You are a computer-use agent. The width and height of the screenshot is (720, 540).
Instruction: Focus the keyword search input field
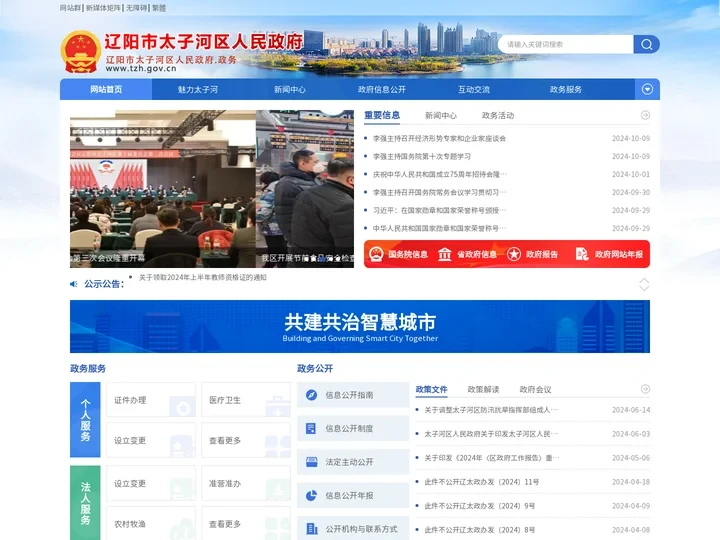pyautogui.click(x=566, y=45)
